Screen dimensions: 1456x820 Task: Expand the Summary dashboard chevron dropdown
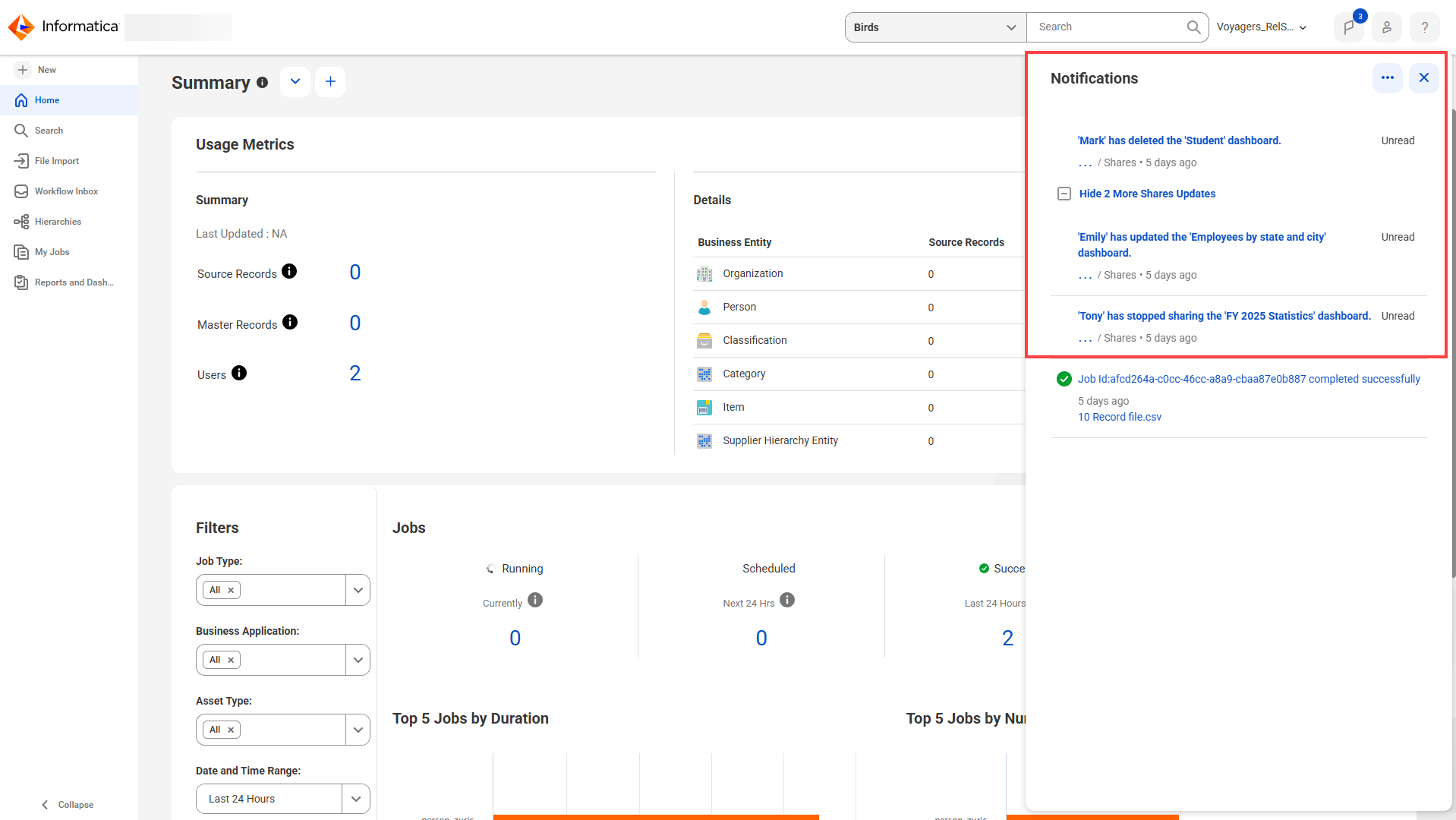click(x=295, y=81)
